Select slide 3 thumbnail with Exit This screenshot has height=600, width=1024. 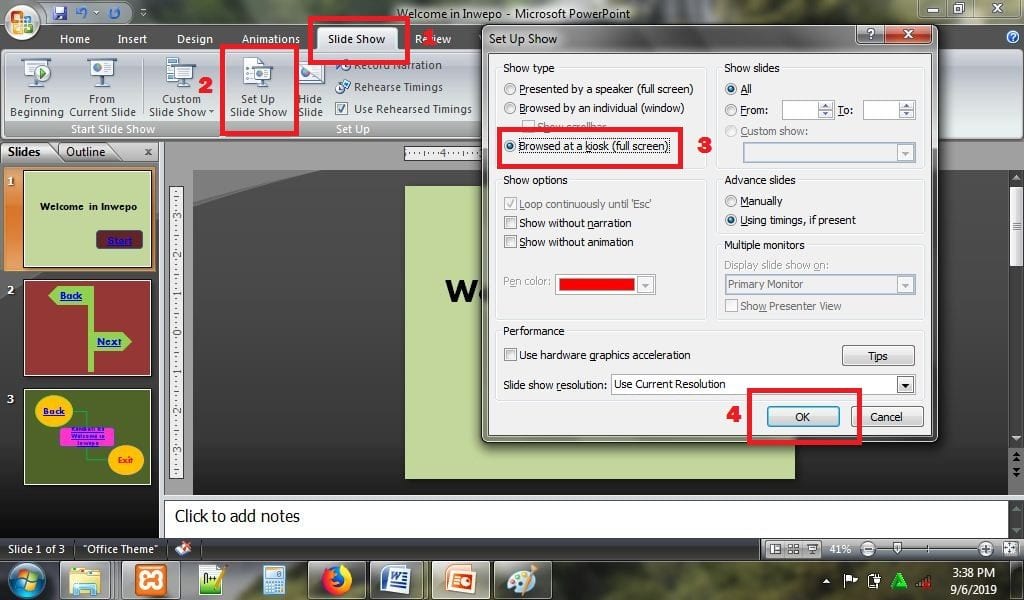click(88, 437)
